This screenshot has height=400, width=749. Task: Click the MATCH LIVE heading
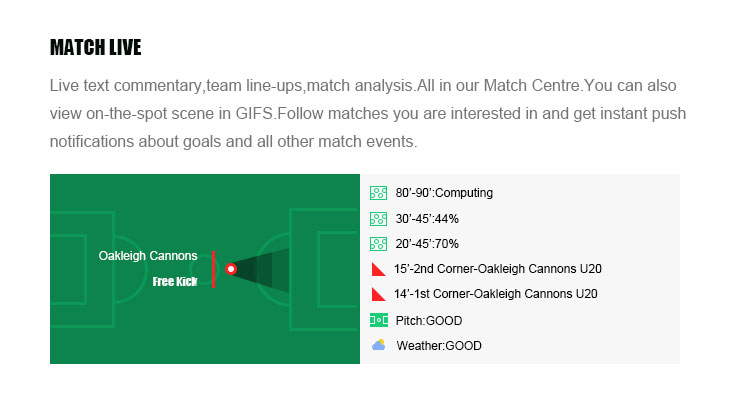pos(96,48)
